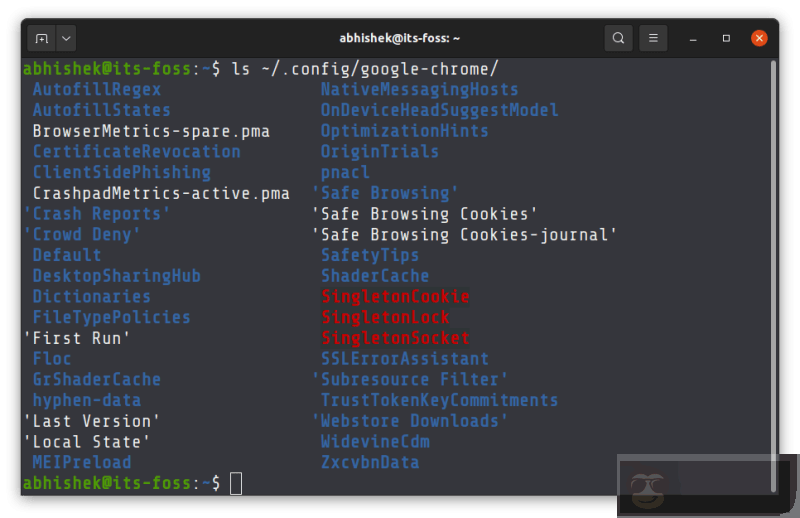Click the pnacl directory name
800x518 pixels.
pos(345,172)
